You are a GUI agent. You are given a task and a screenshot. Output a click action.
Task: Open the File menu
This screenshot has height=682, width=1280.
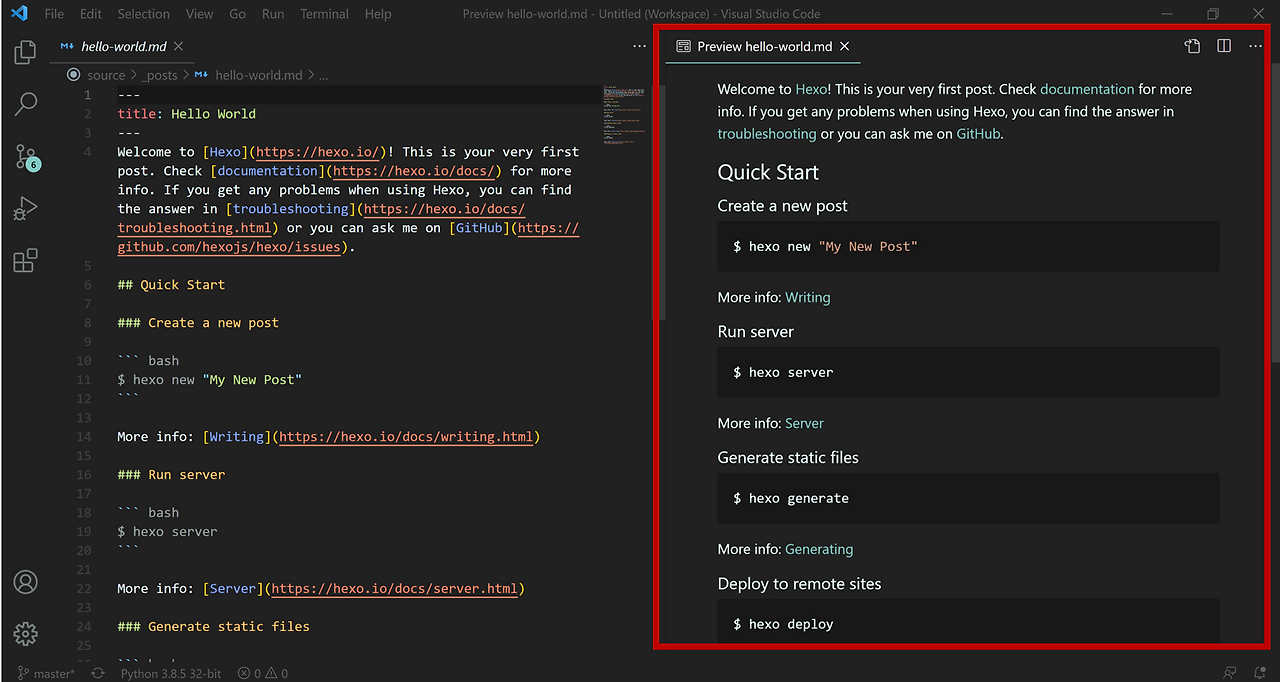click(x=54, y=14)
